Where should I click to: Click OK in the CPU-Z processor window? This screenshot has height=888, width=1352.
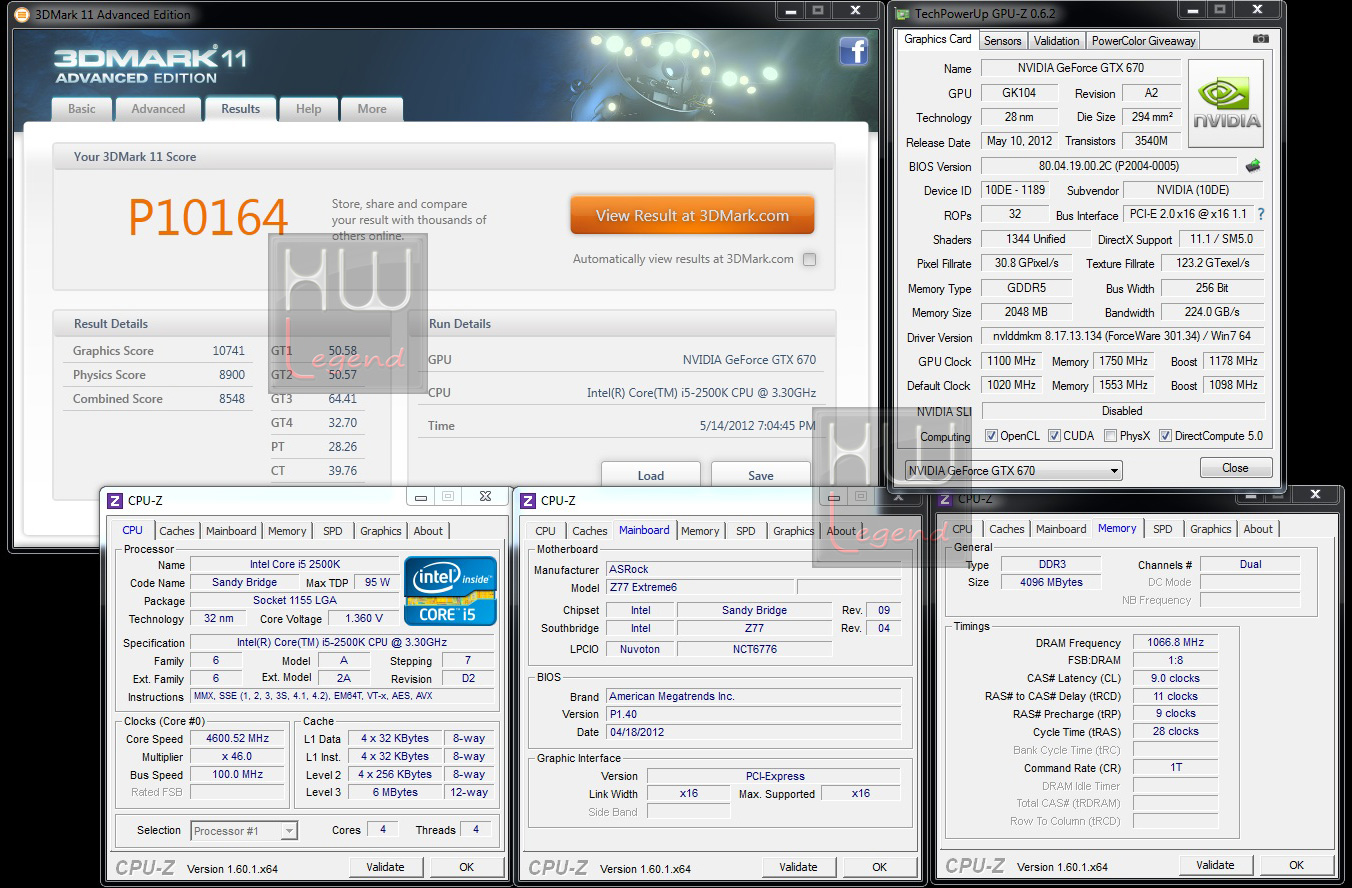pos(466,867)
